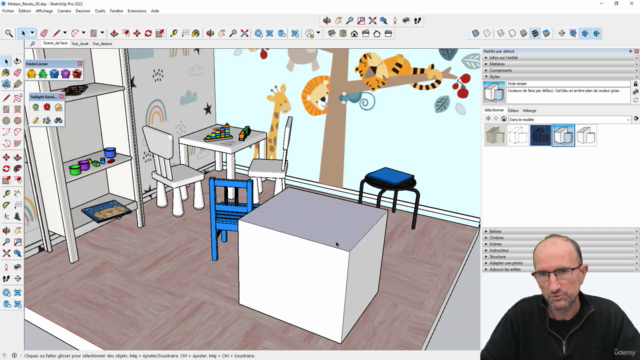
Task: Choose the Rotated Rectangle tool in the left palette
Action: coord(18,109)
